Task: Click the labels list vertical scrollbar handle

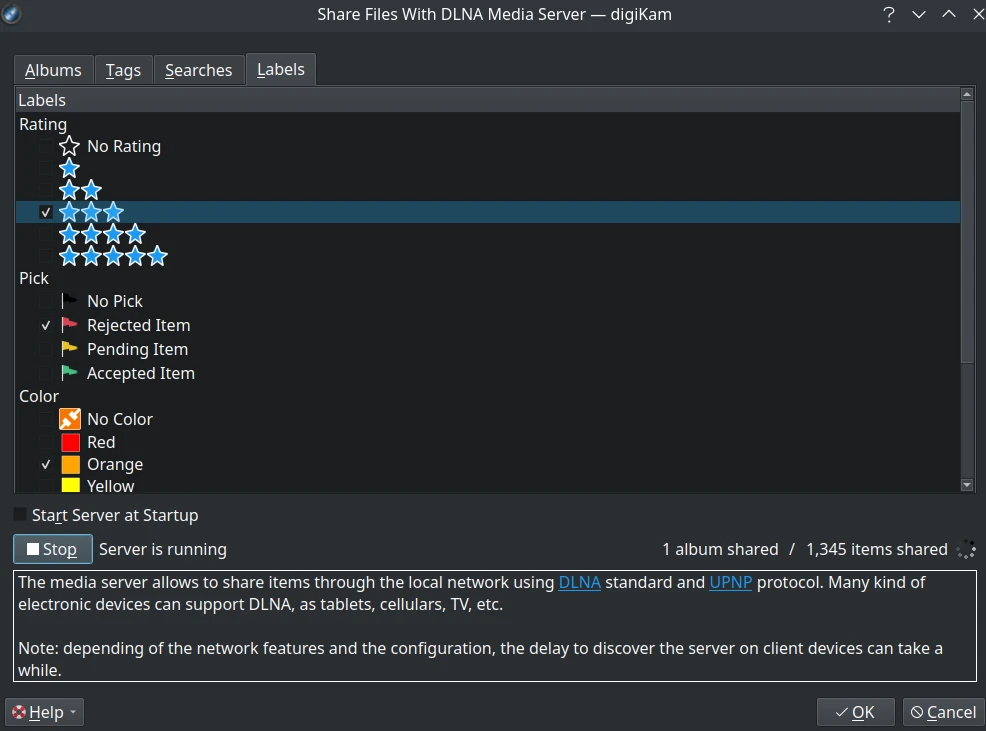Action: tap(967, 232)
